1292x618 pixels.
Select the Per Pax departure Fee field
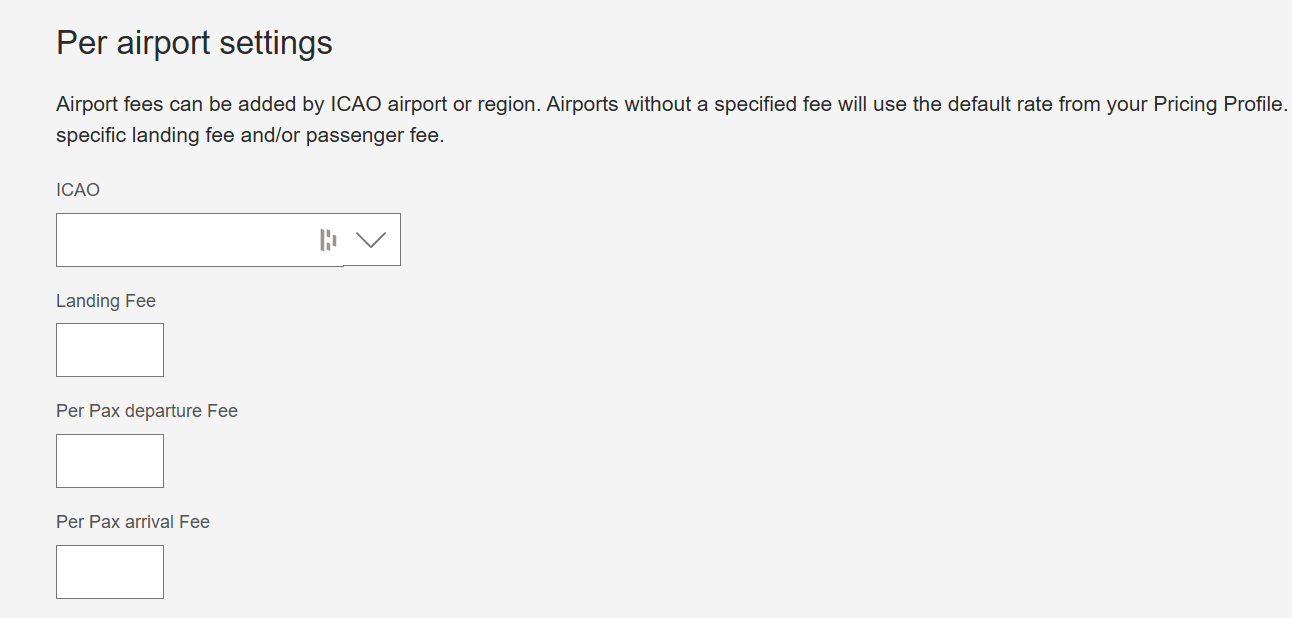click(x=110, y=461)
